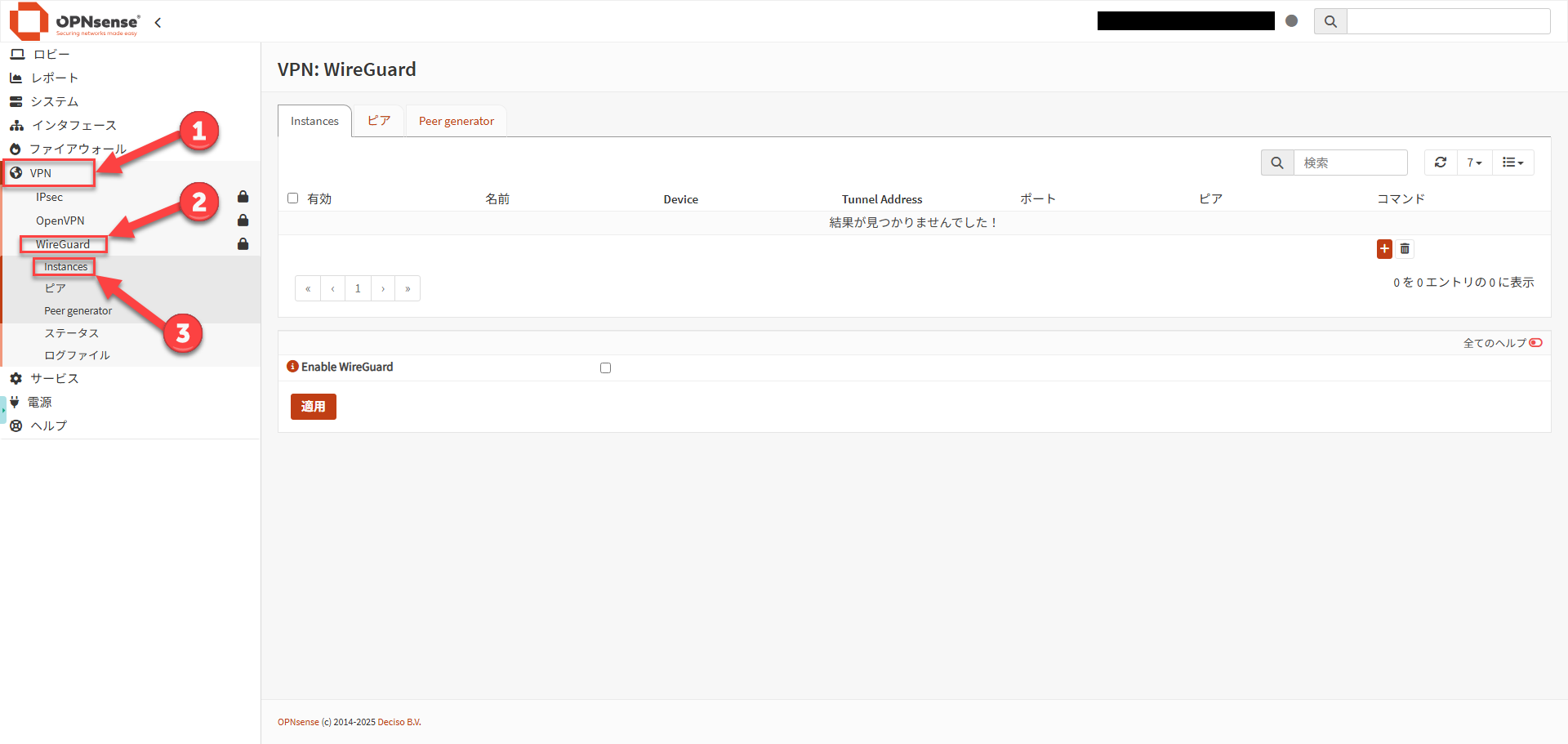Viewport: 1568px width, 744px height.
Task: Open ステータス in the WireGuard submenu
Action: pyautogui.click(x=71, y=333)
